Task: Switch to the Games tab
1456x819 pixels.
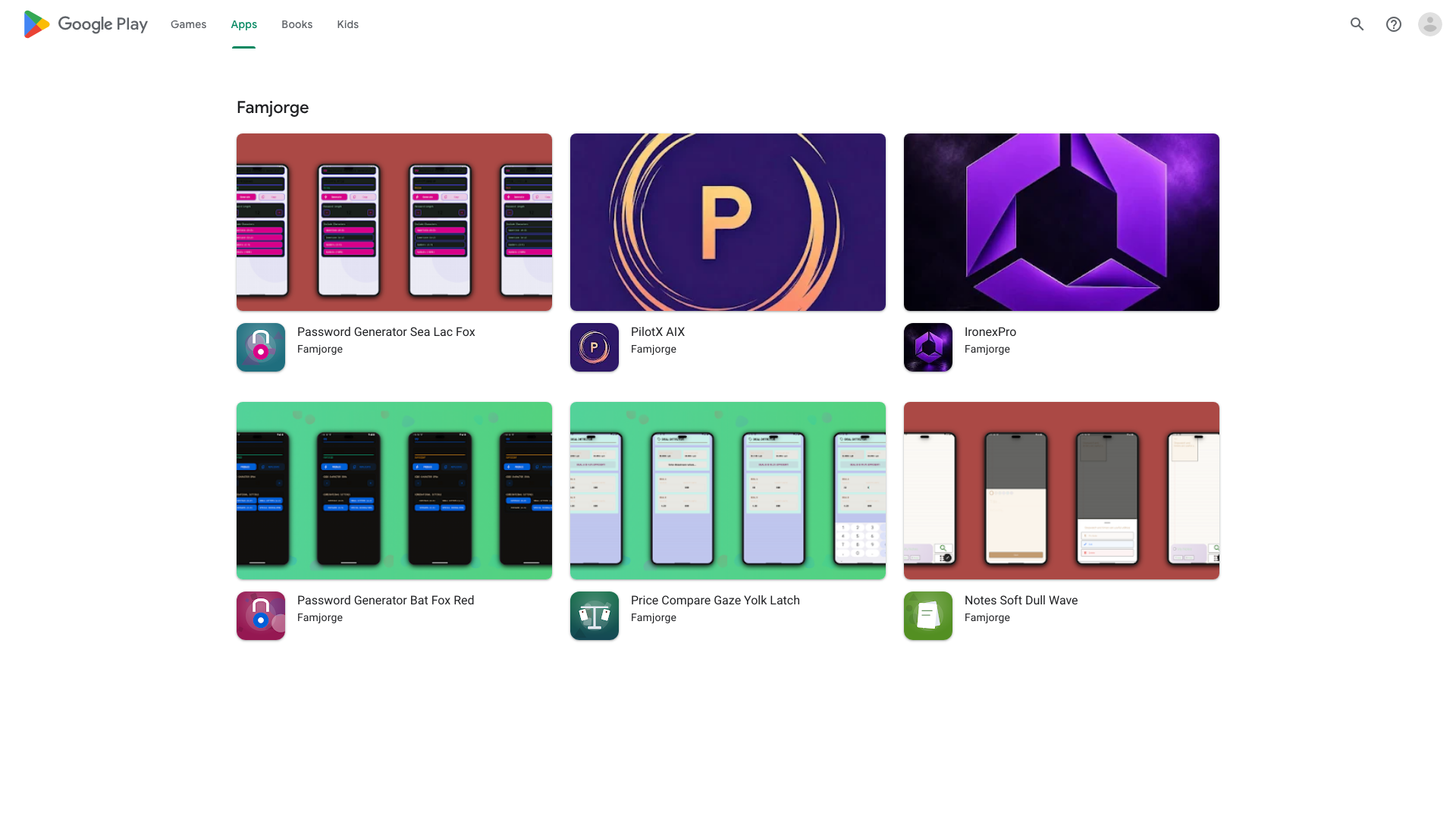Action: click(x=189, y=24)
